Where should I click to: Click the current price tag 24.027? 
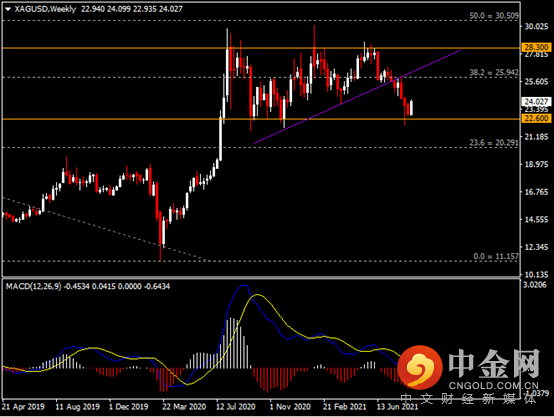pyautogui.click(x=536, y=101)
